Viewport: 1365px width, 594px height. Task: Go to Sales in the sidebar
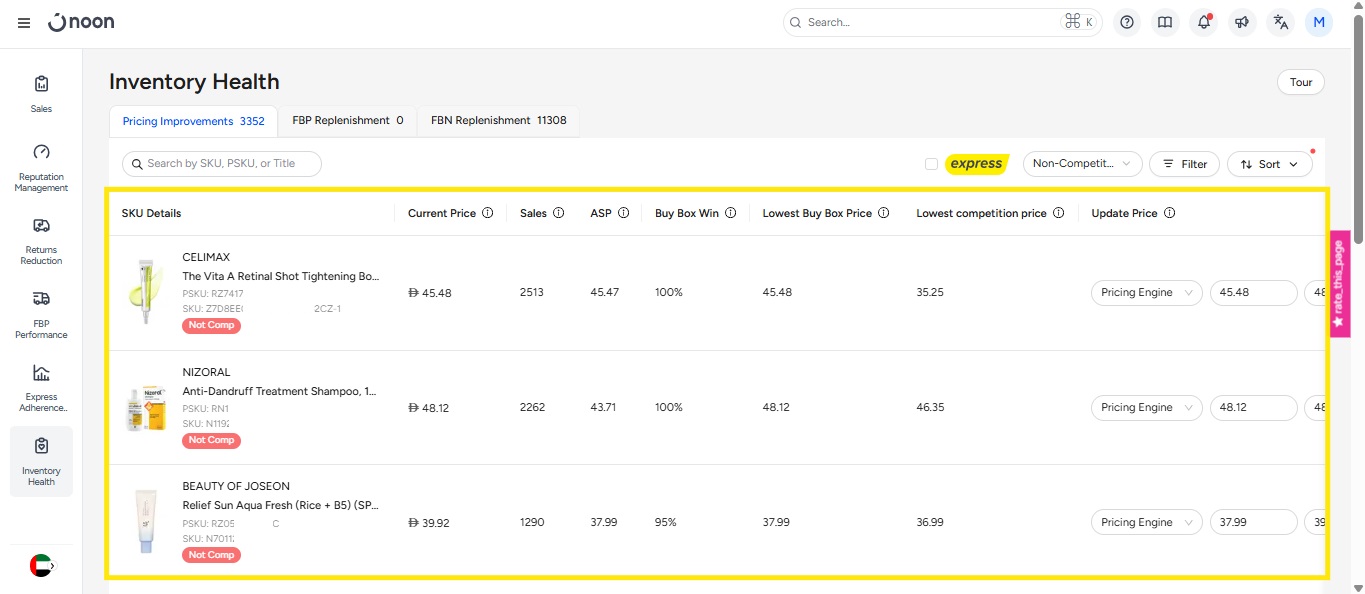point(41,92)
